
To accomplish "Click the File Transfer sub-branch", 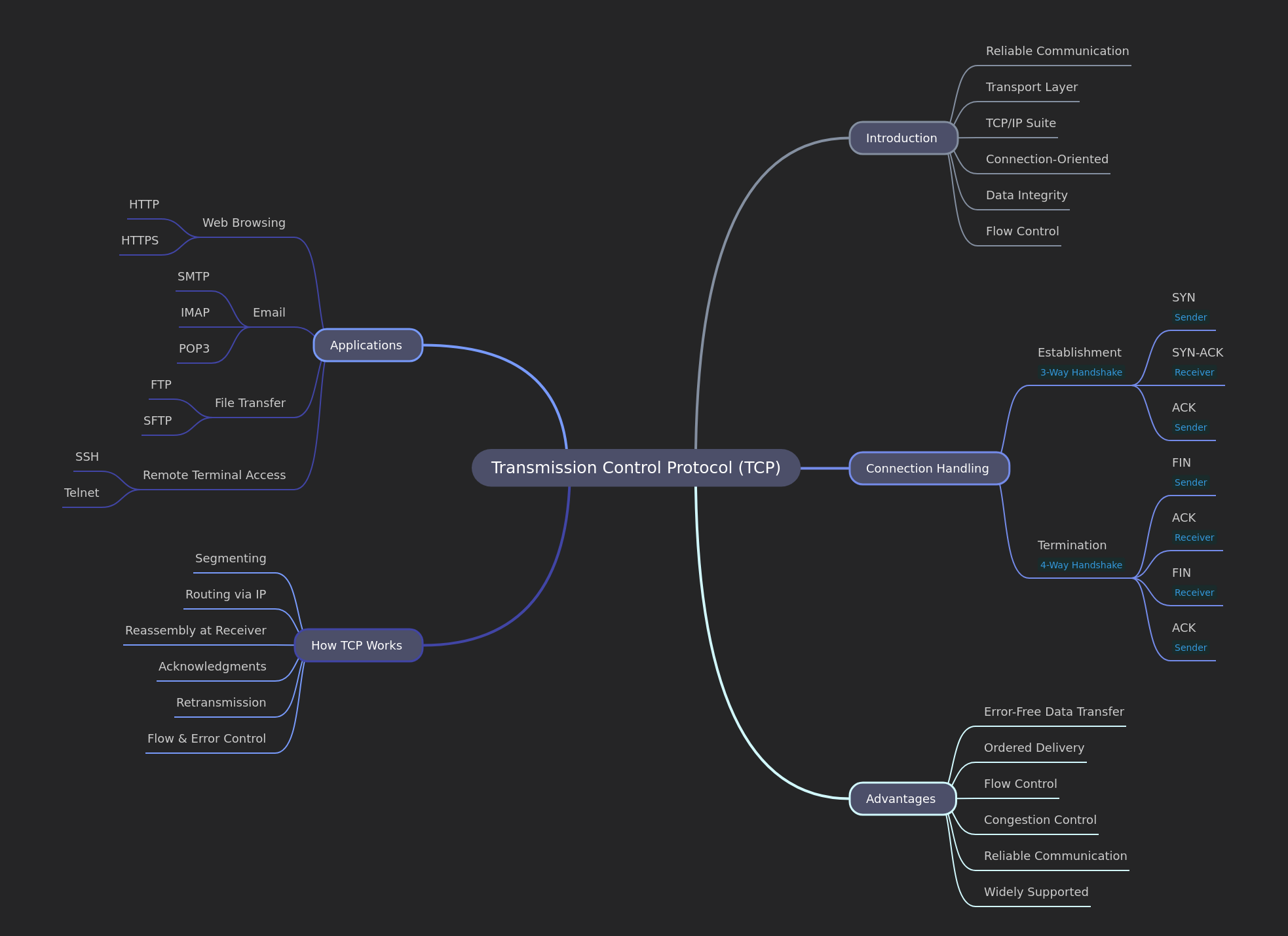I will click(250, 403).
